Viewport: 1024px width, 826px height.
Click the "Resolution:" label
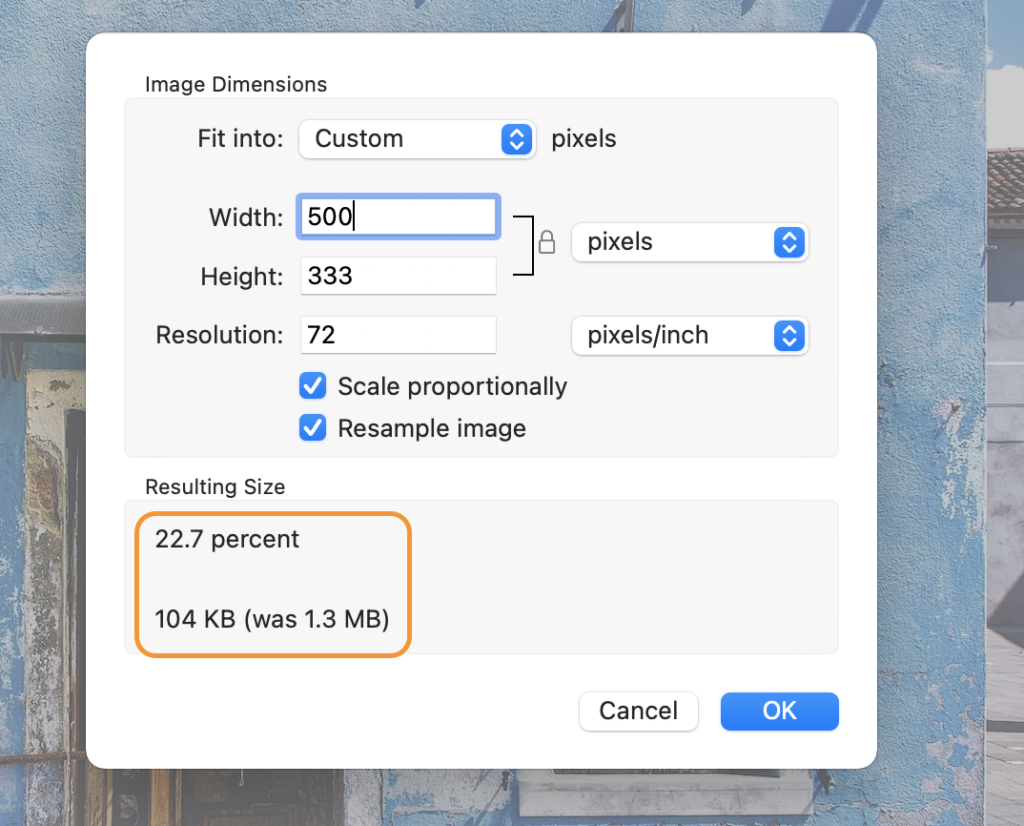point(219,336)
